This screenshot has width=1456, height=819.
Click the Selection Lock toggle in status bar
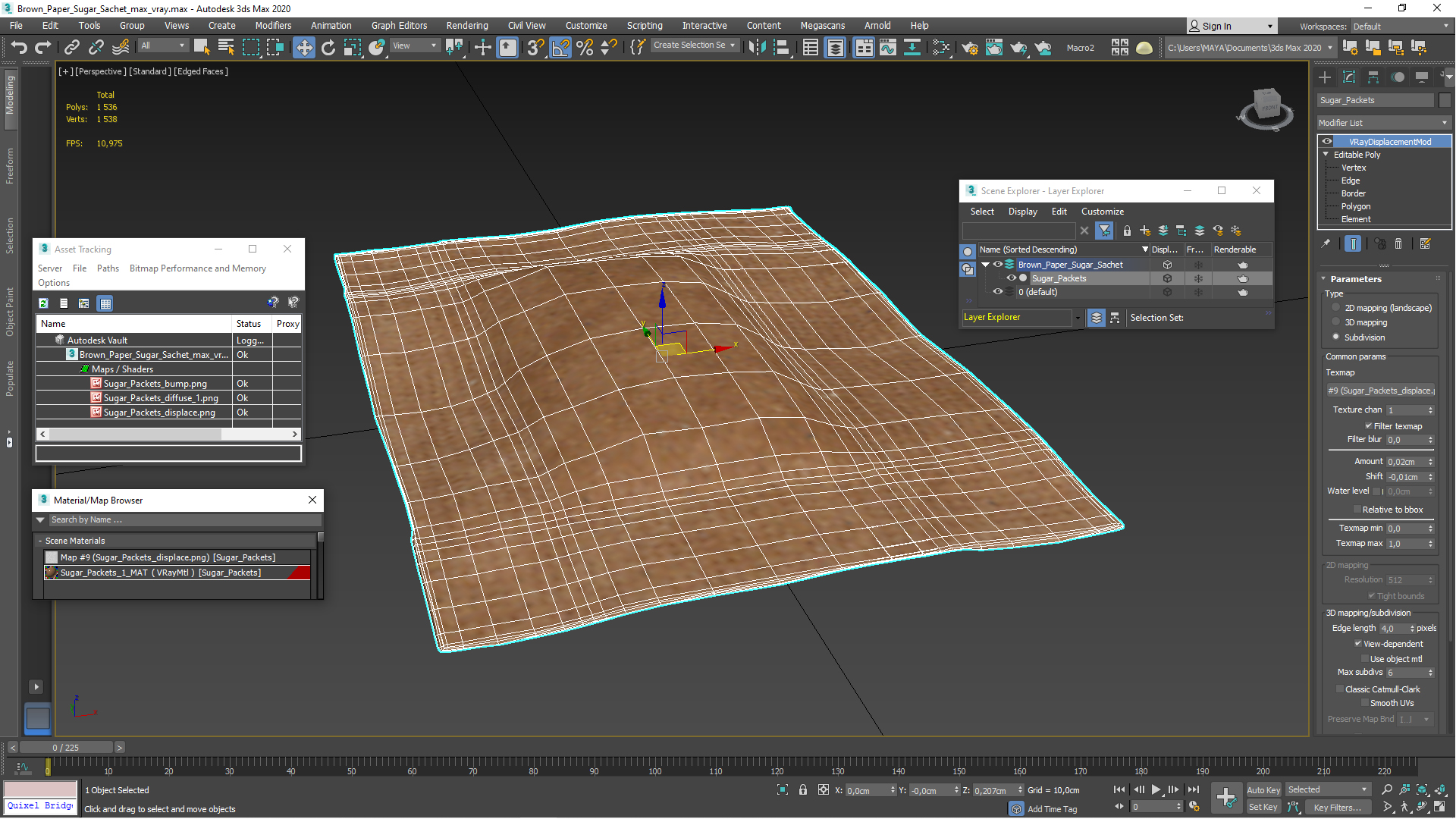point(803,790)
